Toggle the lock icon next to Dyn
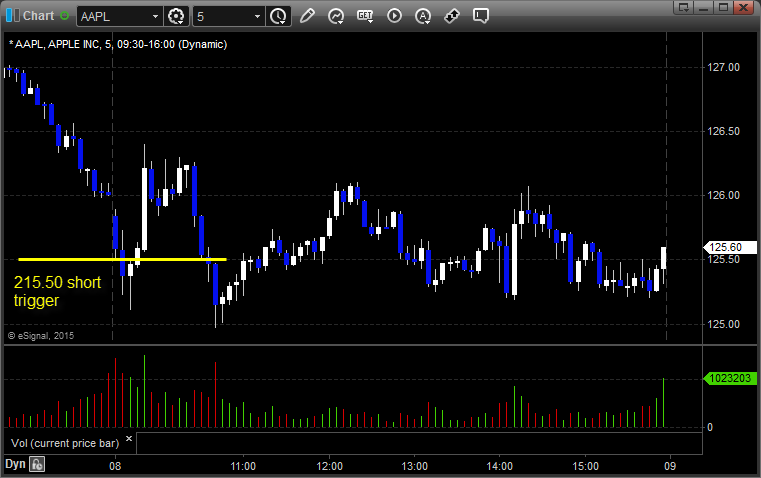Screen dimensions: 761x478 37,464
